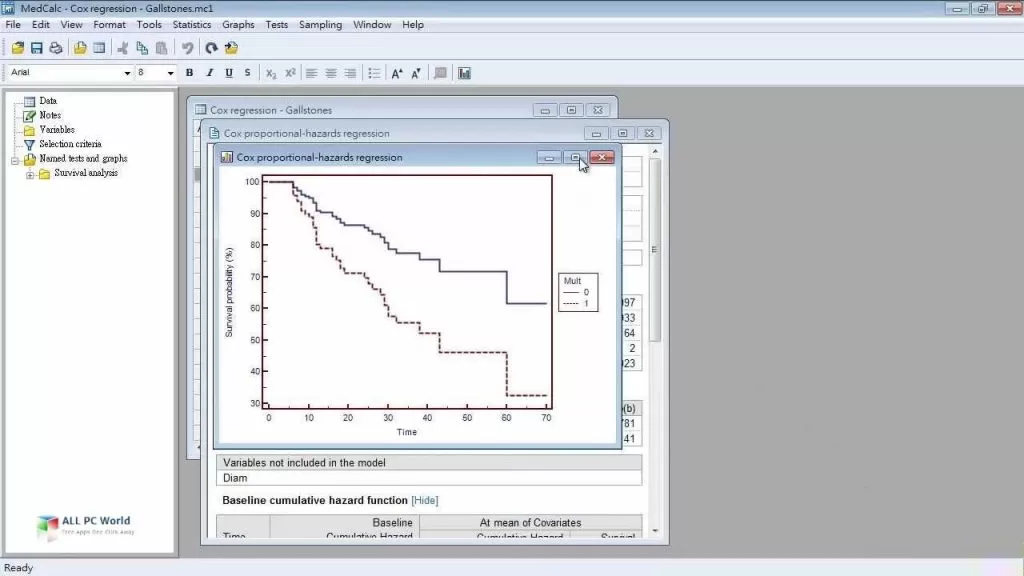Click the results window vertical scrollbar thumb

[x=655, y=250]
